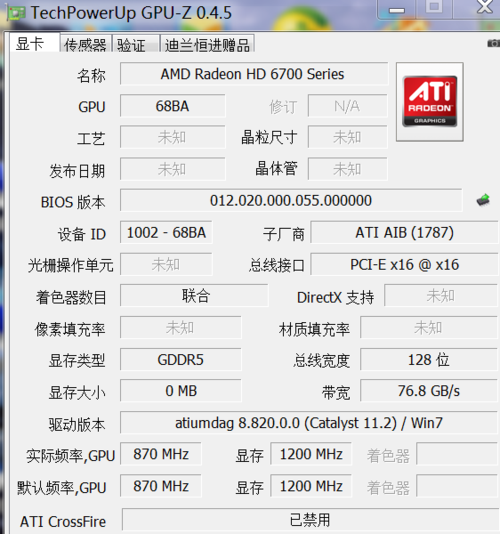Click the 光栅操作单元 value field
500x534 pixels.
pyautogui.click(x=166, y=264)
